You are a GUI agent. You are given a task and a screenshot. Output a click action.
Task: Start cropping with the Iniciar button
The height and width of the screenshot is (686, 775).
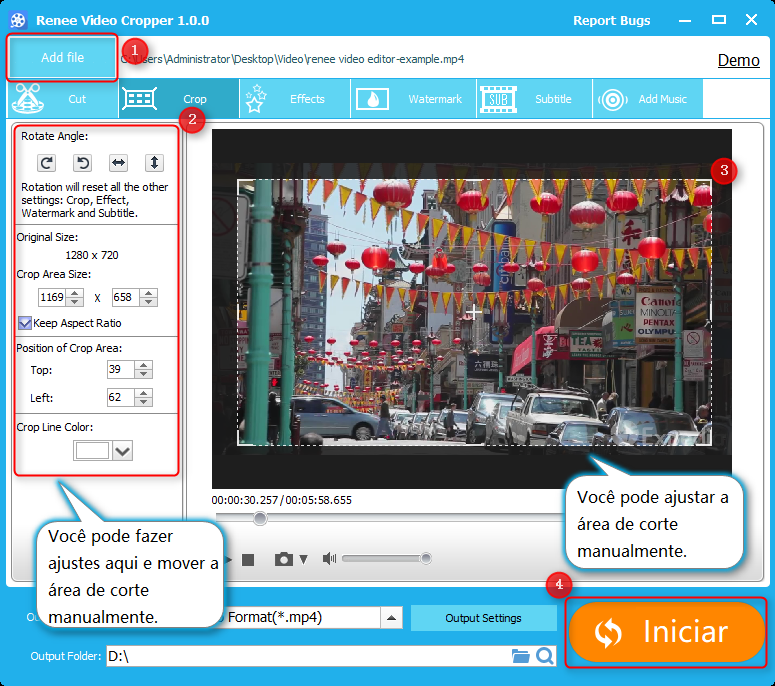[666, 632]
